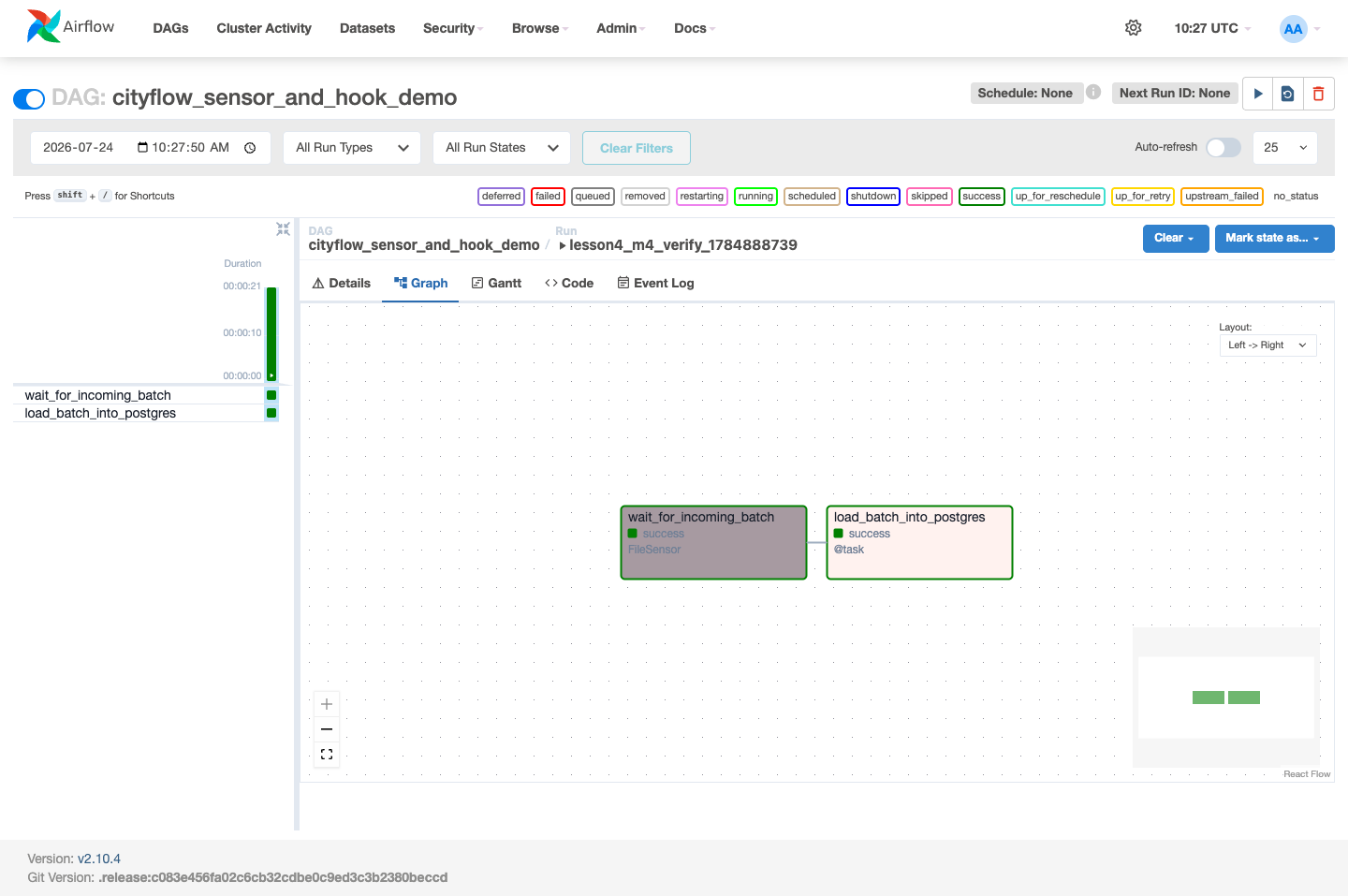Screen dimensions: 1348x896
Task: Open the settings gear icon
Action: click(1133, 28)
